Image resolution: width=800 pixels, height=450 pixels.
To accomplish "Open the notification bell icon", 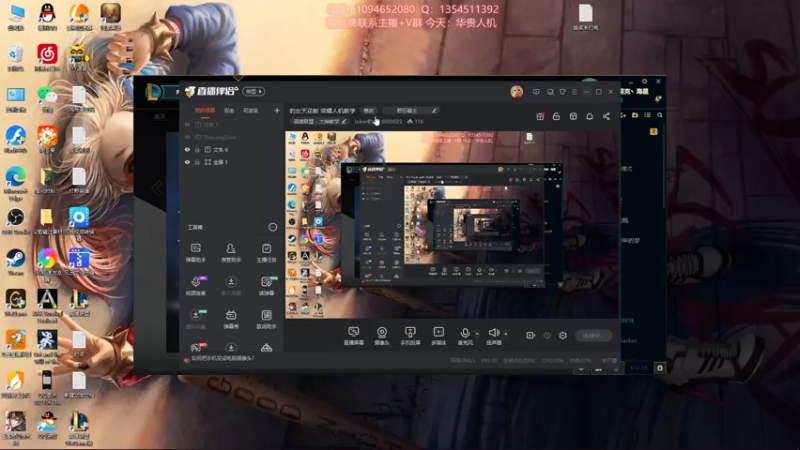I will click(589, 116).
